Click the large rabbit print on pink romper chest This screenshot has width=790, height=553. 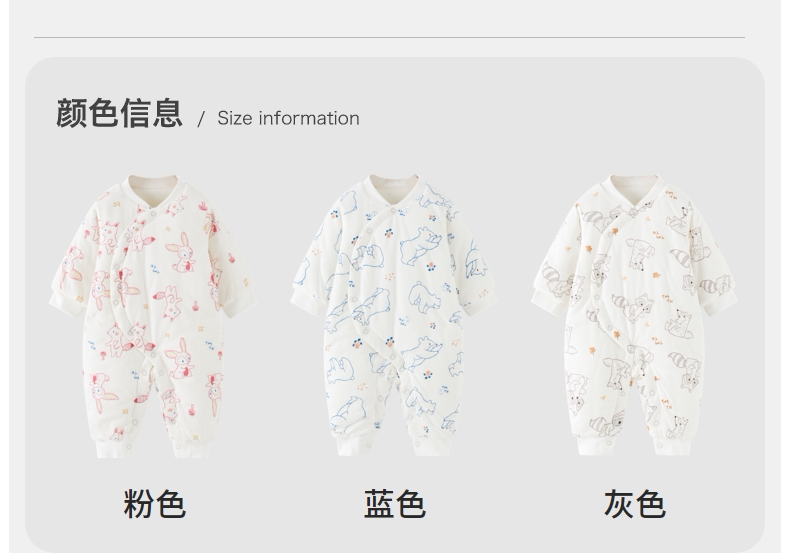(181, 252)
